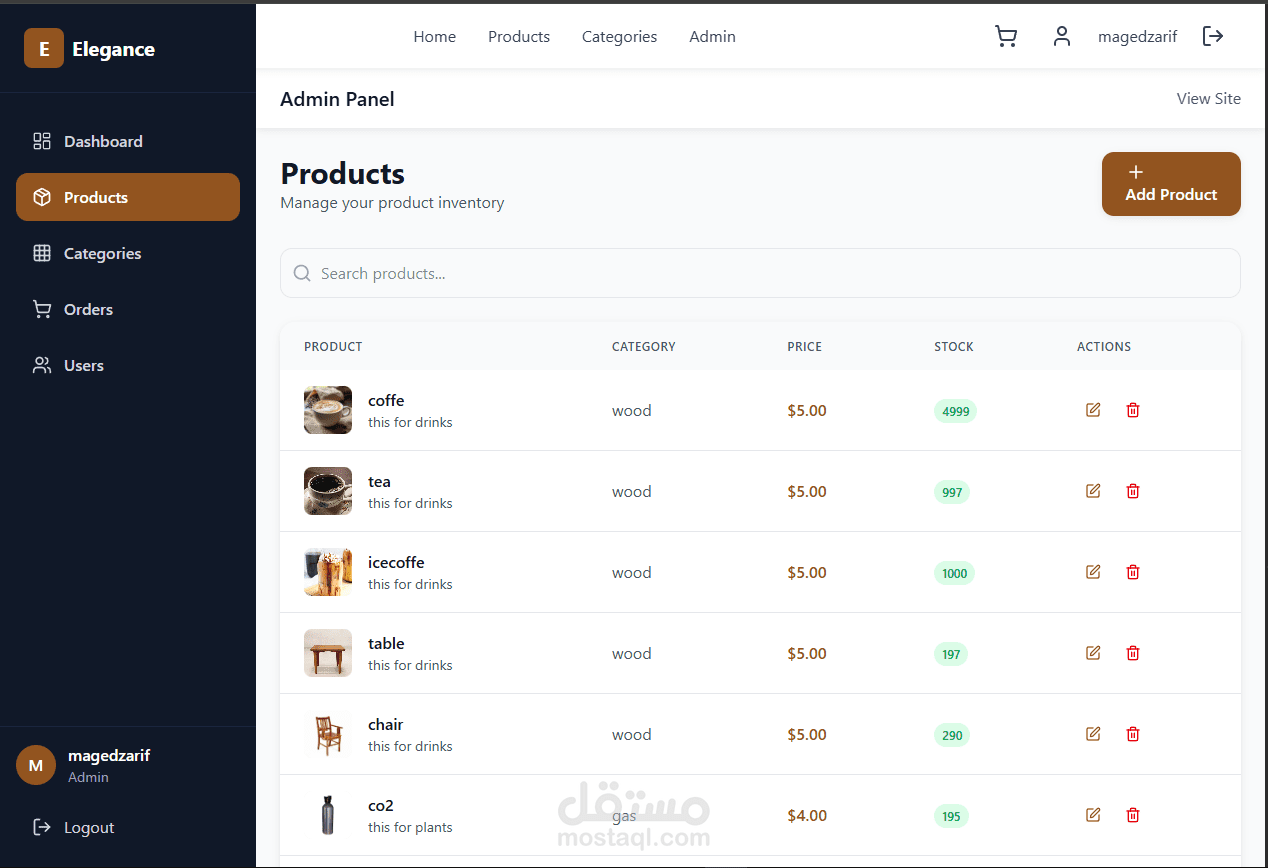Click the trash icon in co2 row
This screenshot has width=1268, height=868.
click(x=1133, y=815)
